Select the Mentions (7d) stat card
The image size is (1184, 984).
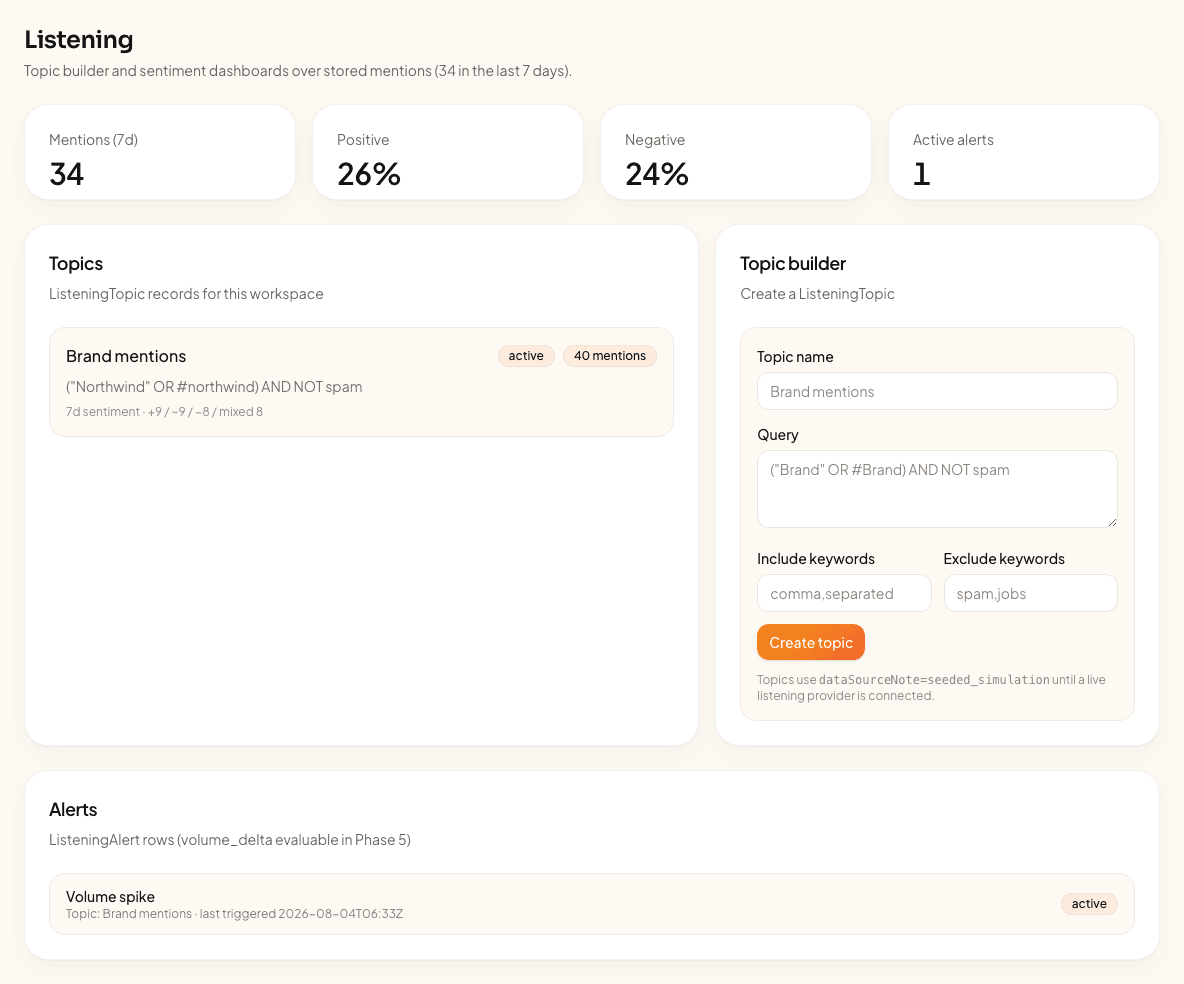tap(160, 153)
